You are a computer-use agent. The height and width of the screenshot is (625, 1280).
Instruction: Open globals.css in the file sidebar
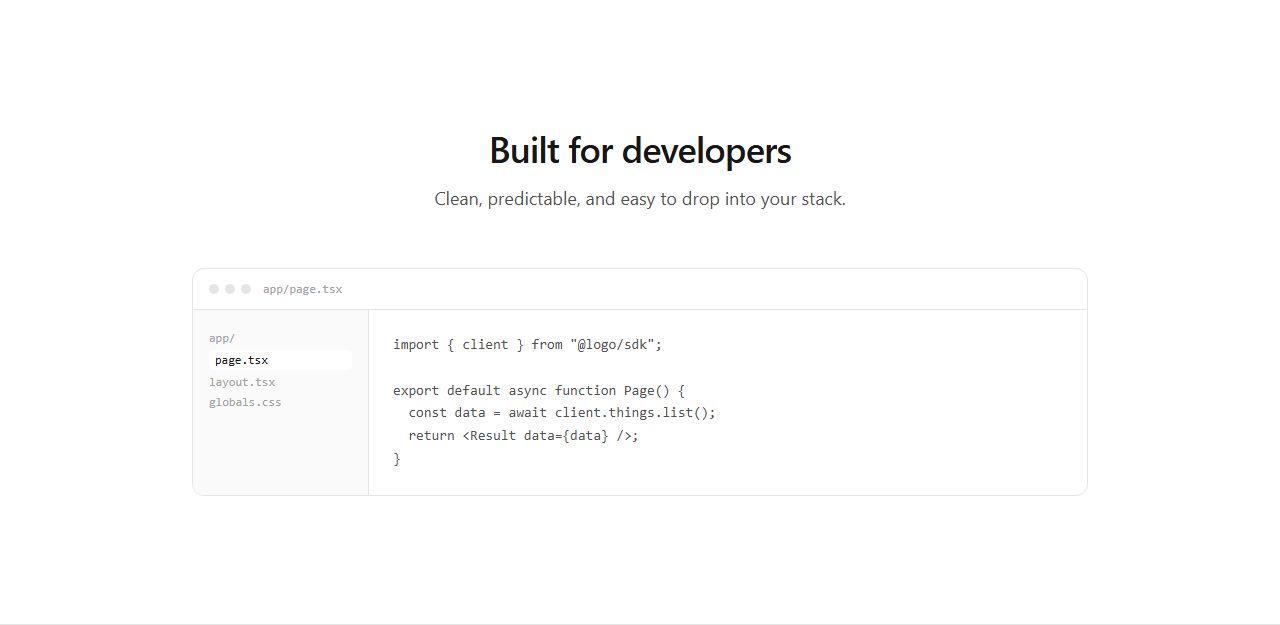point(245,402)
